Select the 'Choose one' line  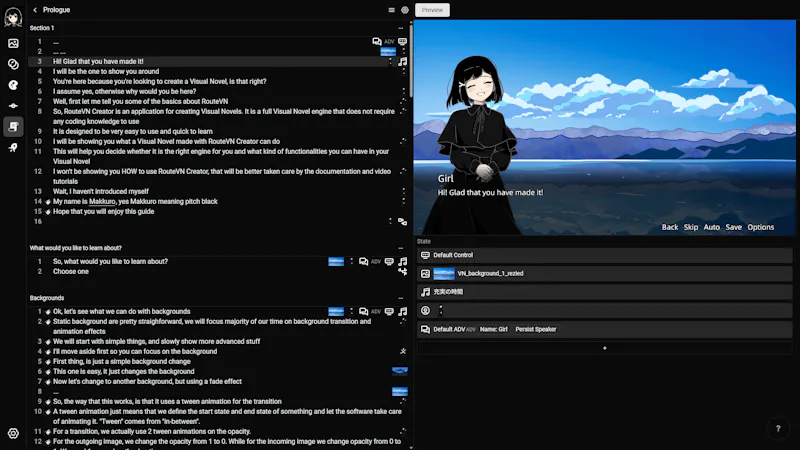70,271
